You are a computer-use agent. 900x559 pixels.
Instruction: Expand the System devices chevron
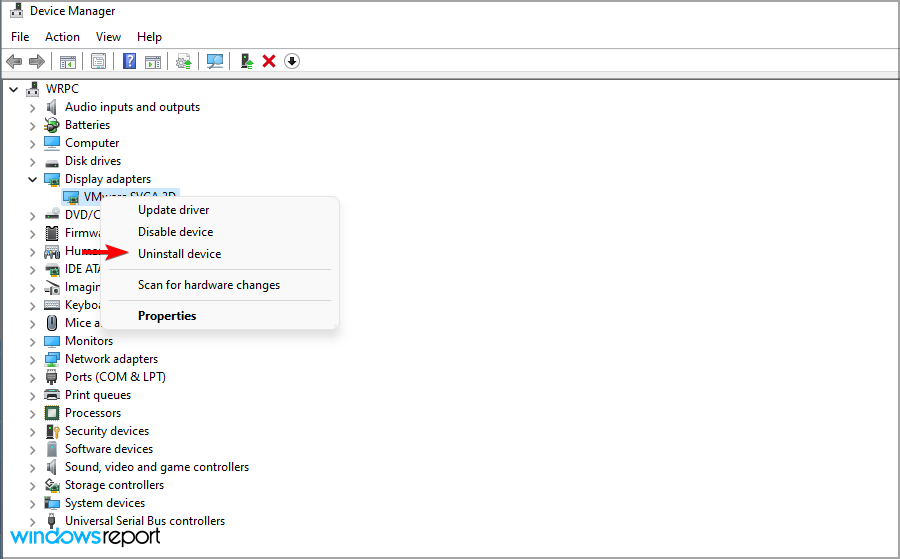coord(33,503)
